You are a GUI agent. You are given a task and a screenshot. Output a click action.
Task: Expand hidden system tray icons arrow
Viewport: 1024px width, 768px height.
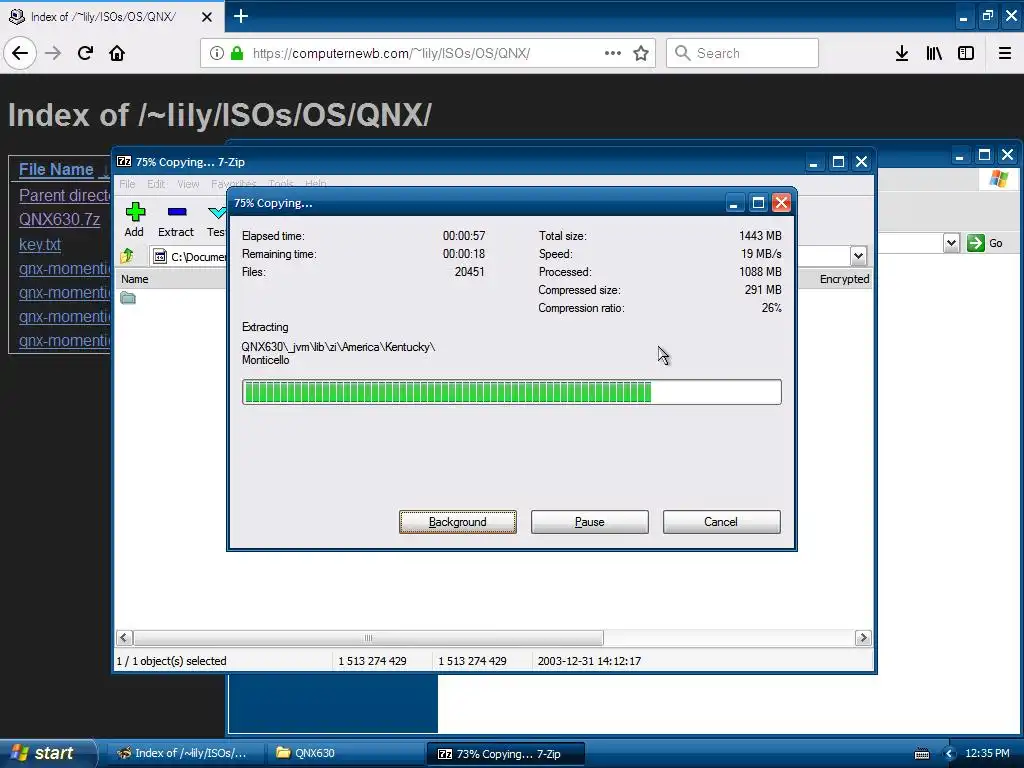[x=949, y=754]
